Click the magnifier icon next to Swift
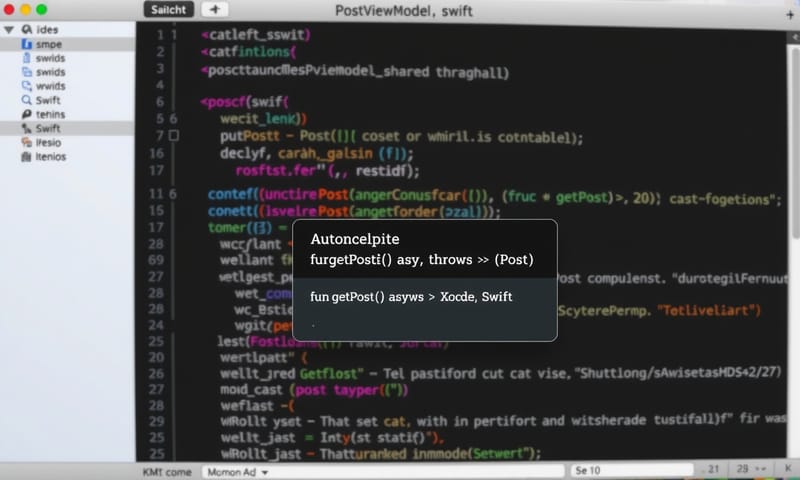The image size is (800, 480). pos(27,100)
